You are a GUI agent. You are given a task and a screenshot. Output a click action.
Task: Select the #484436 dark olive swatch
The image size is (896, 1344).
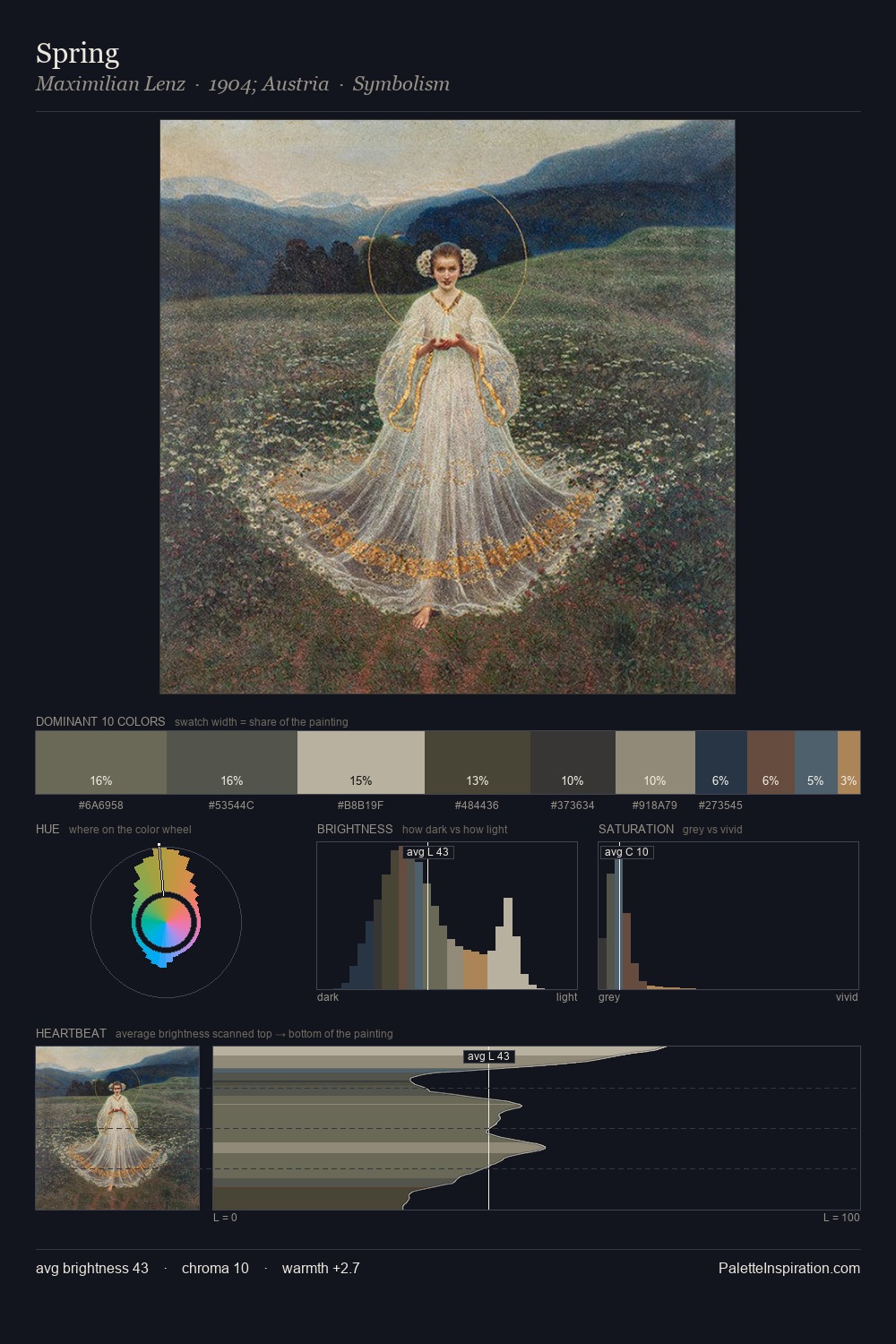click(x=478, y=762)
